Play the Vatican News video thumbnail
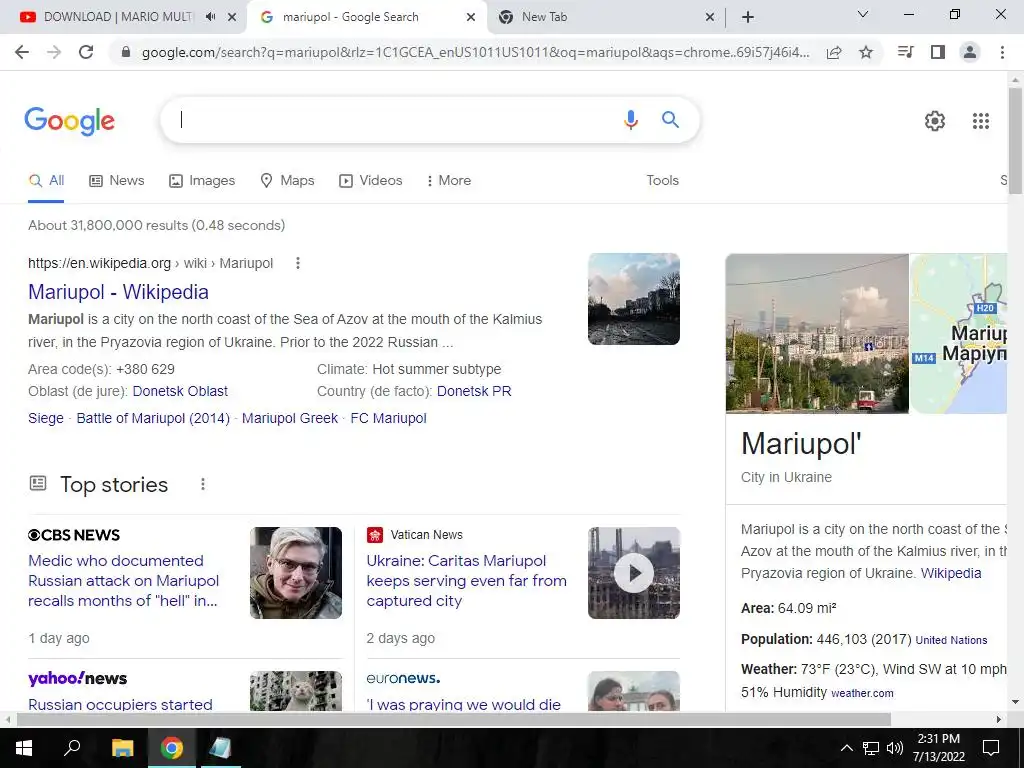The image size is (1024, 768). coord(633,573)
